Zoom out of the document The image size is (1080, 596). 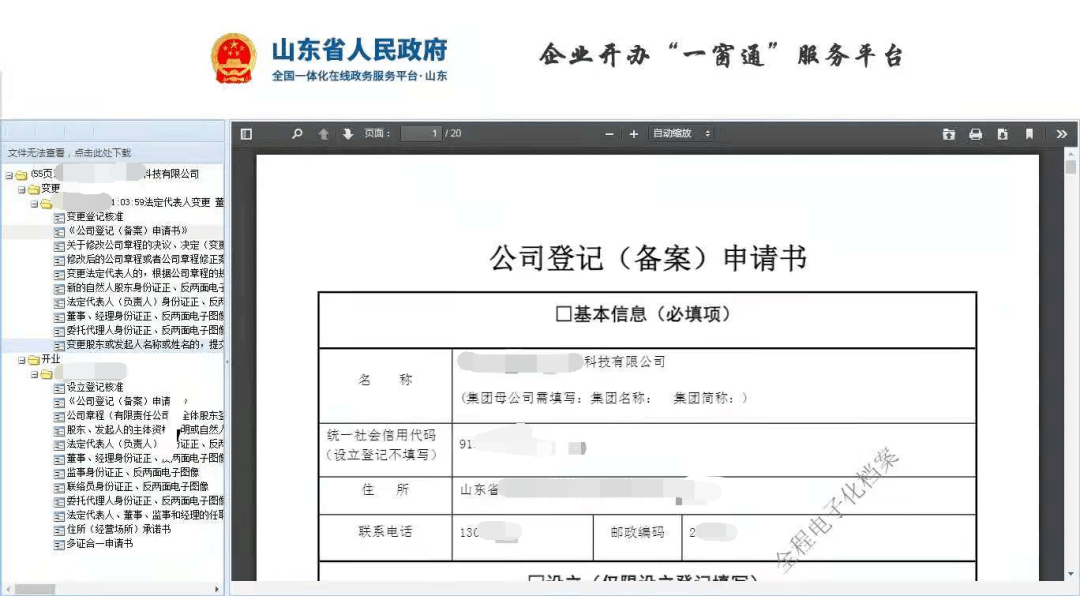[x=608, y=133]
